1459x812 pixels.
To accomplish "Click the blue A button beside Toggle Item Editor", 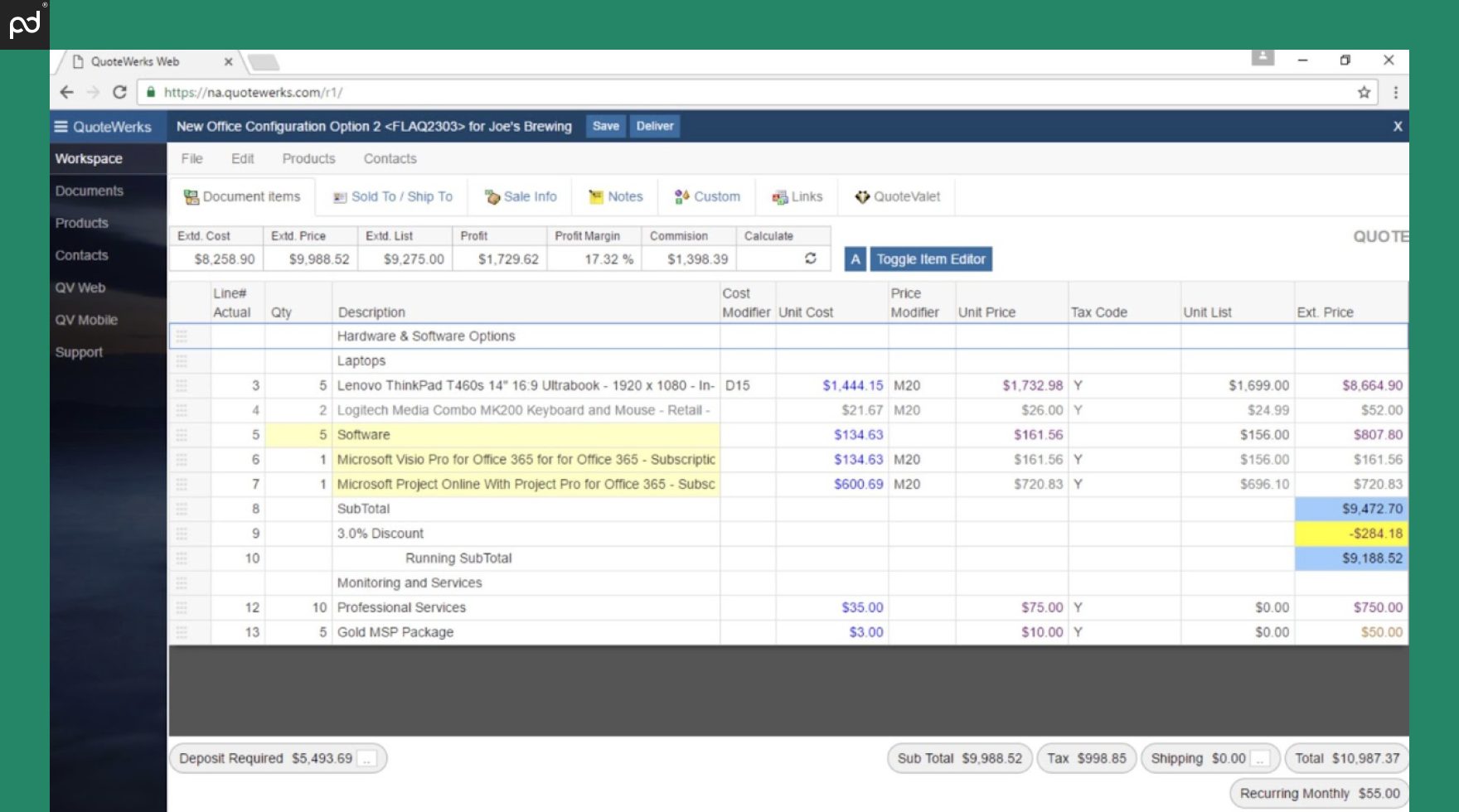I will [x=856, y=259].
